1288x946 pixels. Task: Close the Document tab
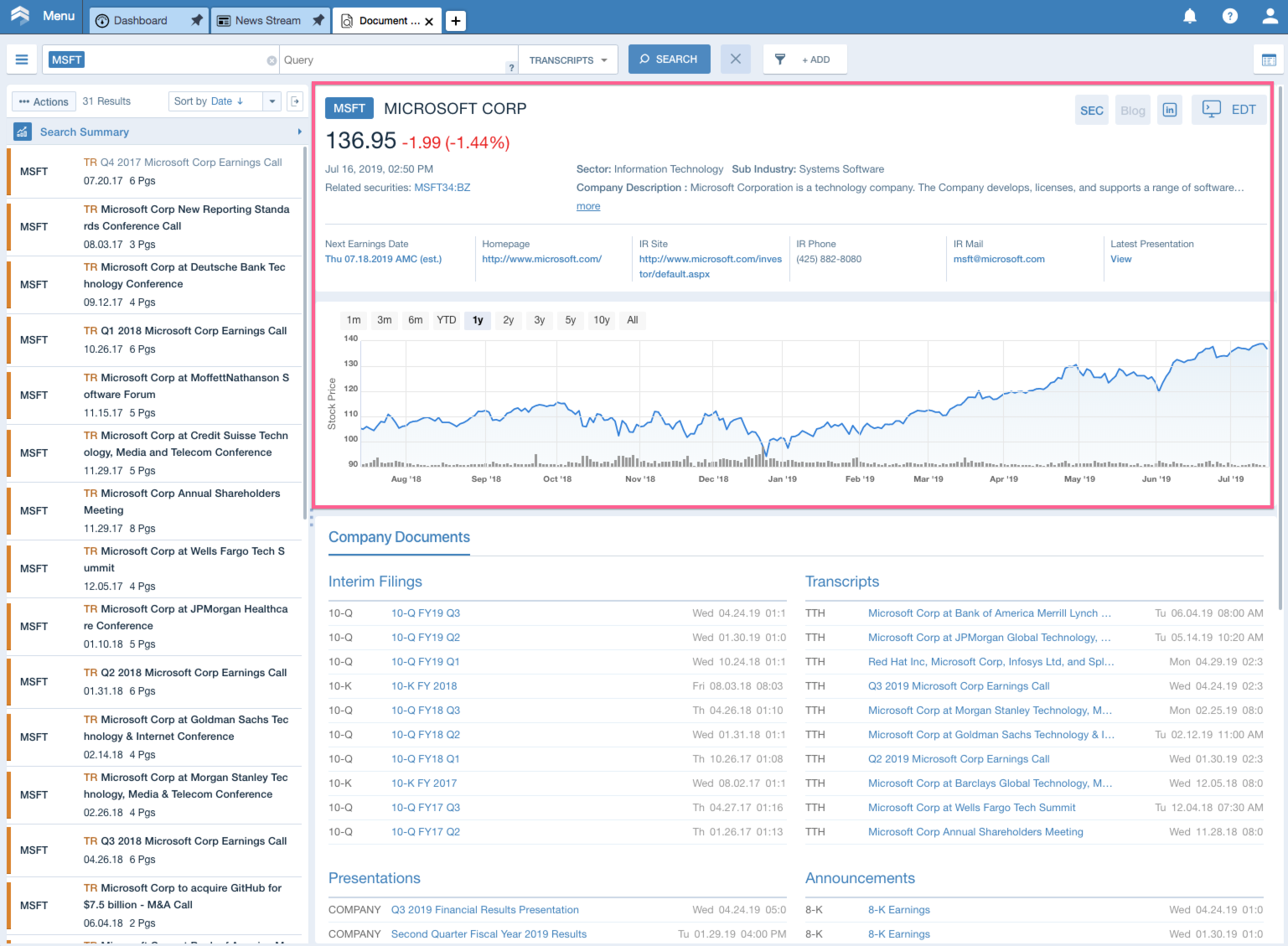(429, 22)
